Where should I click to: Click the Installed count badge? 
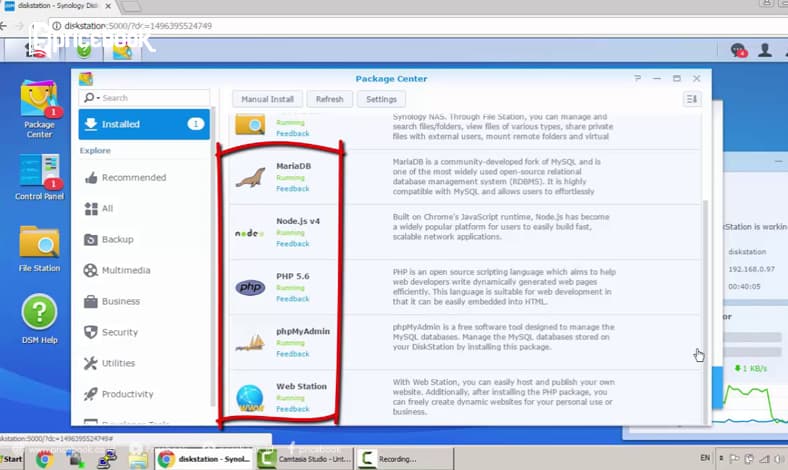pyautogui.click(x=195, y=124)
